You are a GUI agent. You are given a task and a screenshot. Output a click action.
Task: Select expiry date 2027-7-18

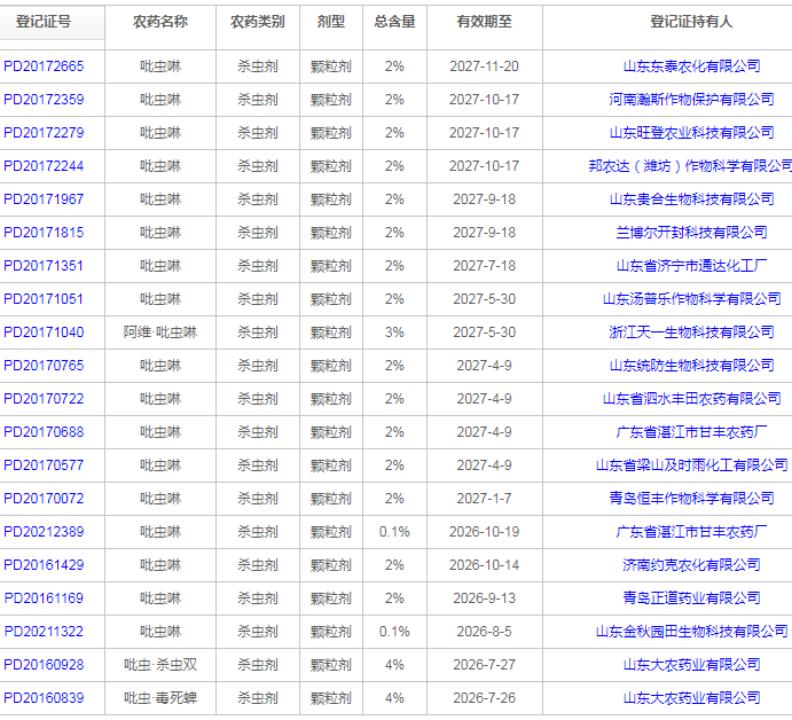coord(484,266)
